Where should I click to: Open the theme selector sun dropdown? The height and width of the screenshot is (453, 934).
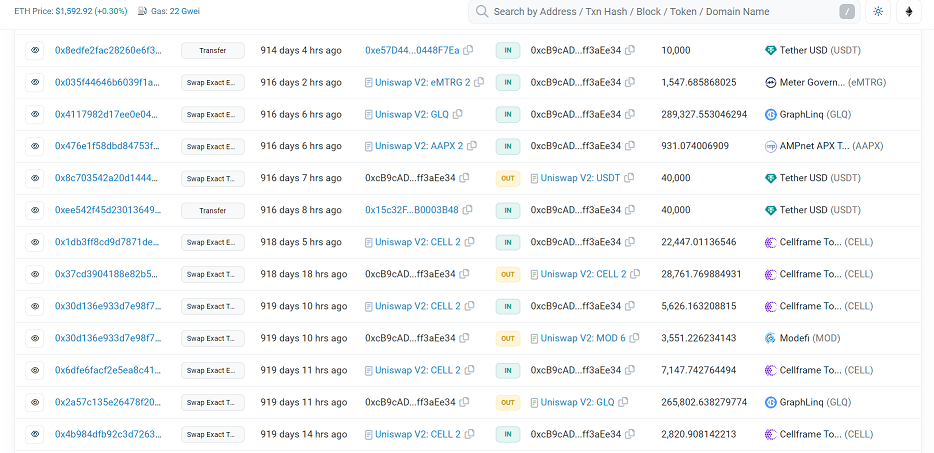878,11
